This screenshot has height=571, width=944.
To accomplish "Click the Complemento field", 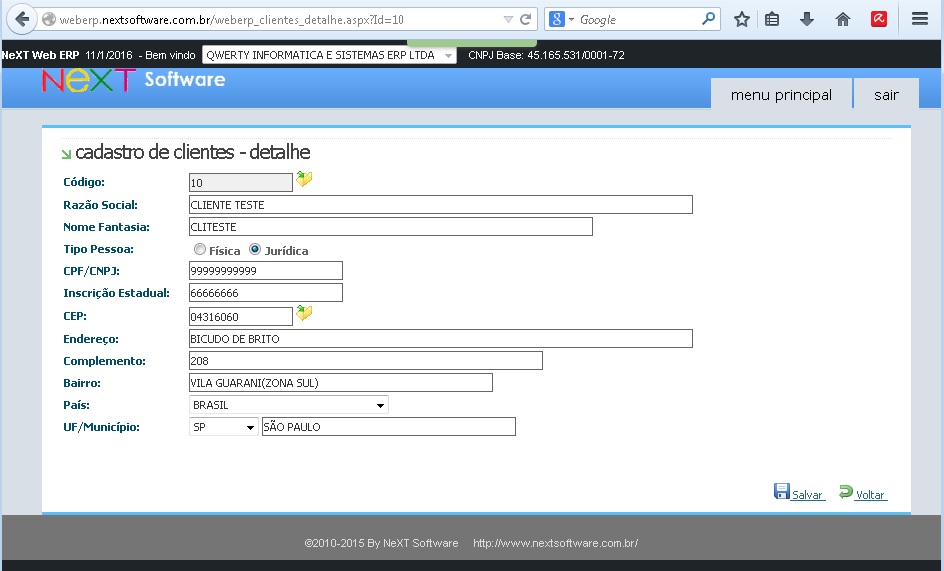I will click(x=365, y=361).
